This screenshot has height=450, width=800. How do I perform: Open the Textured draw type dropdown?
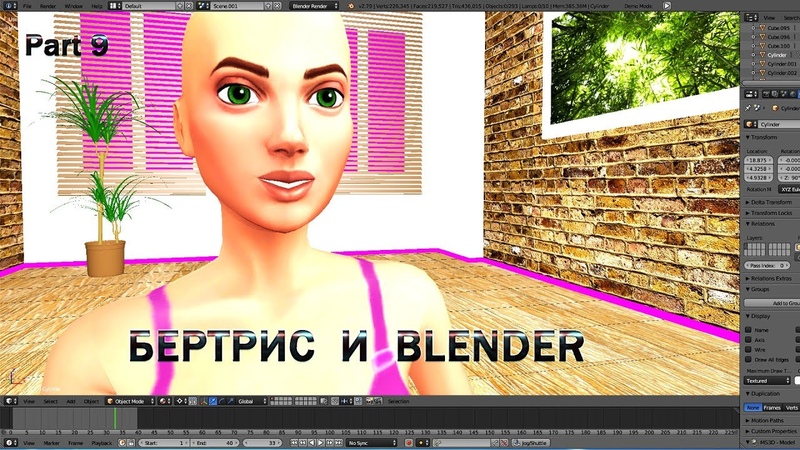[767, 381]
